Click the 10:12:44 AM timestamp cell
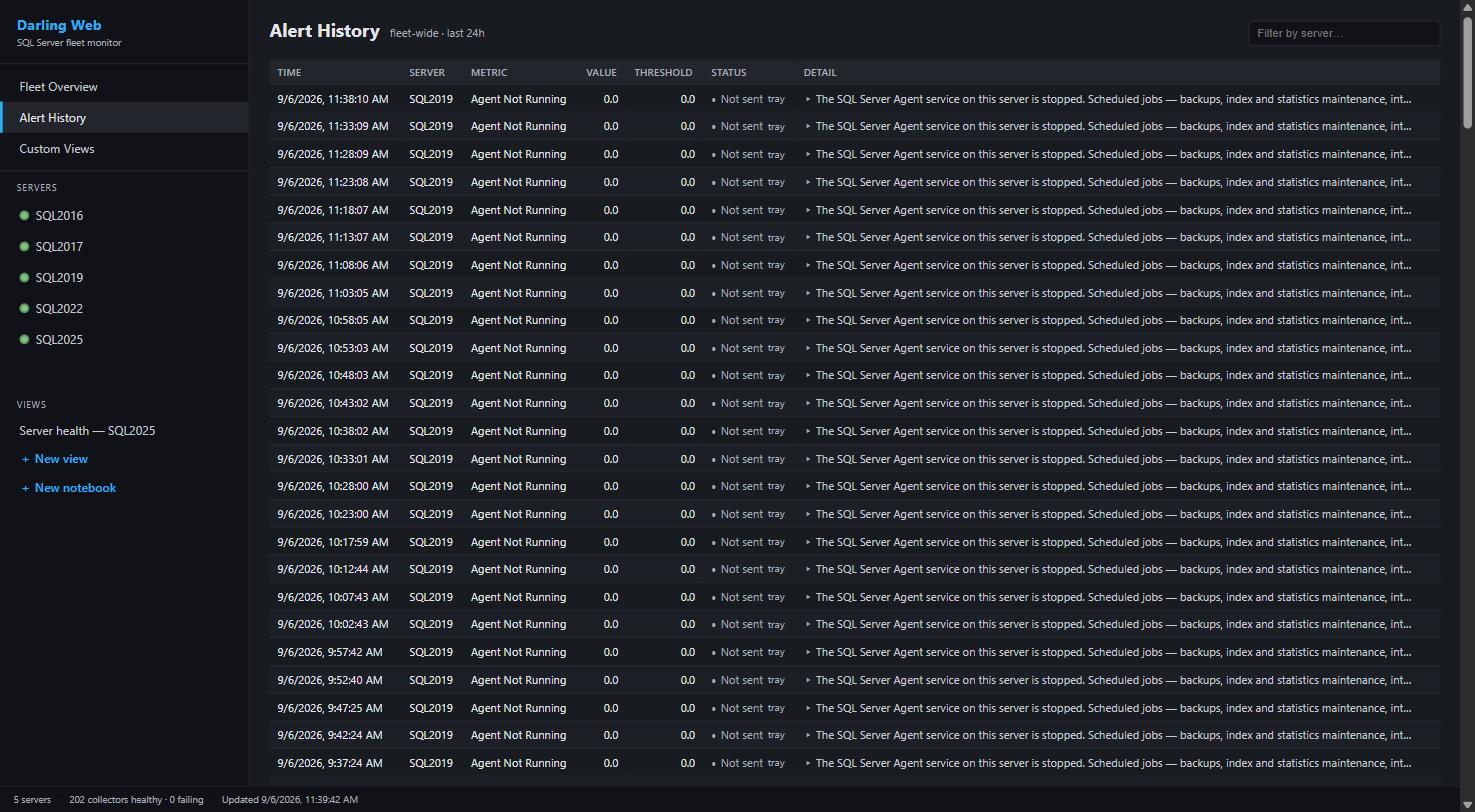 coord(332,569)
